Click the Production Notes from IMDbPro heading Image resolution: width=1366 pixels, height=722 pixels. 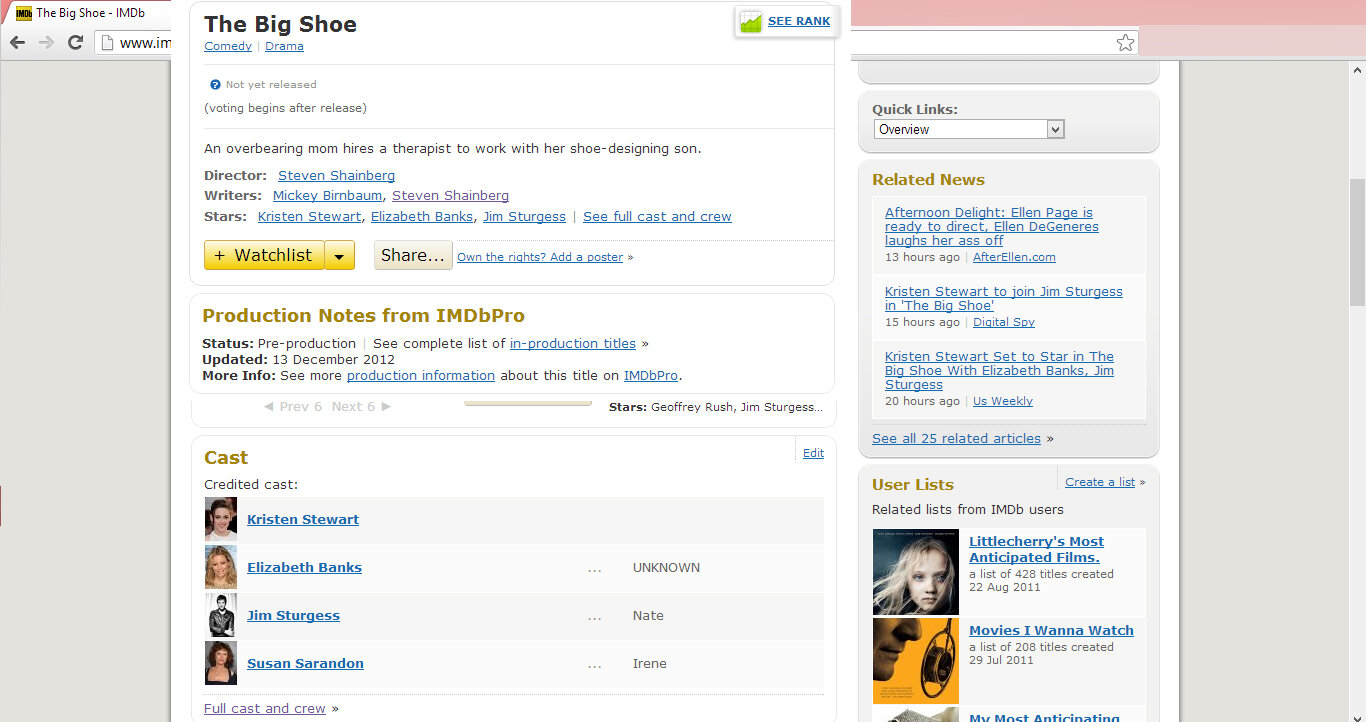click(363, 316)
